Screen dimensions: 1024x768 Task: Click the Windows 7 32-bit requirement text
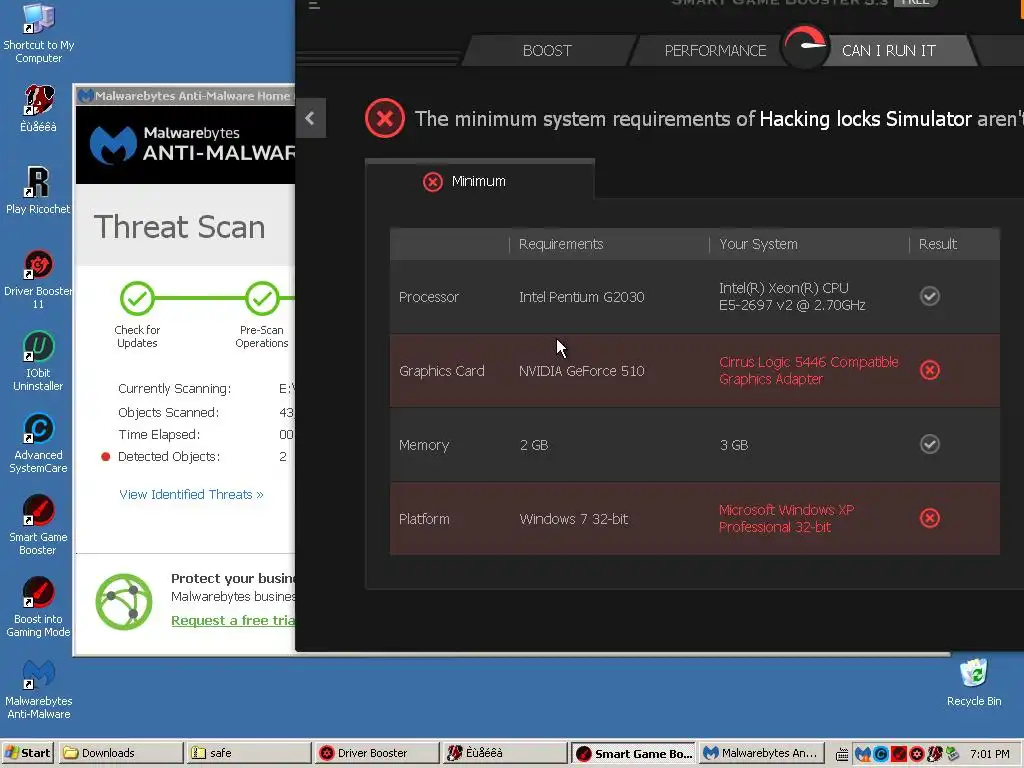point(573,519)
